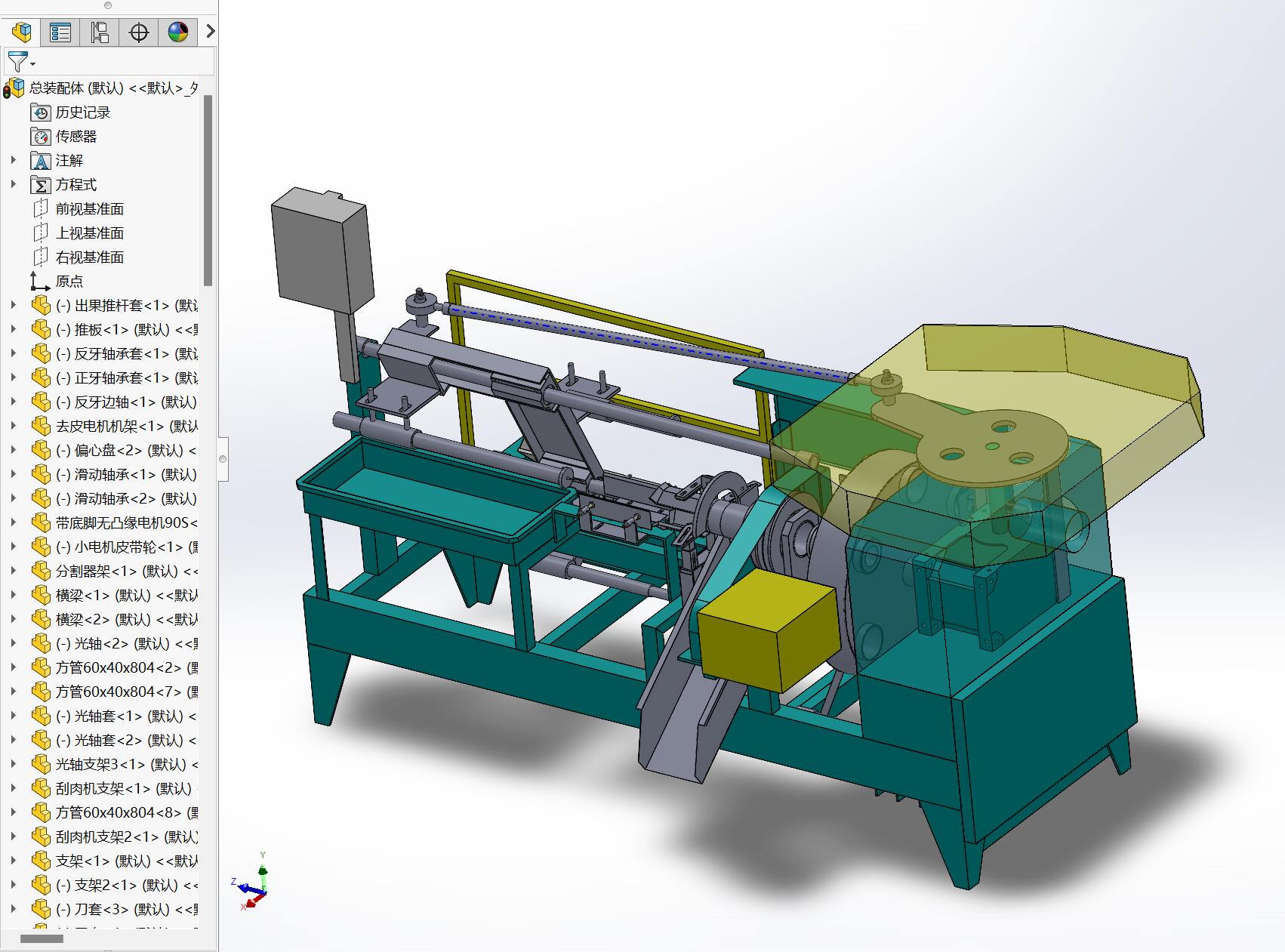Click the 原点 origin icon
The height and width of the screenshot is (952, 1285).
pyautogui.click(x=41, y=282)
